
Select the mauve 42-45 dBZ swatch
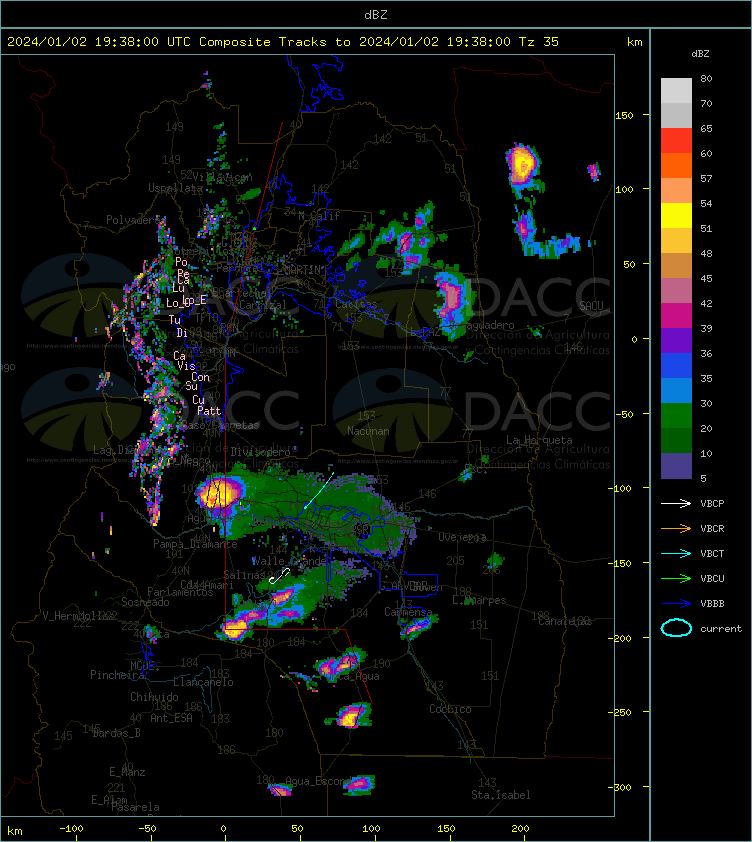[x=676, y=291]
